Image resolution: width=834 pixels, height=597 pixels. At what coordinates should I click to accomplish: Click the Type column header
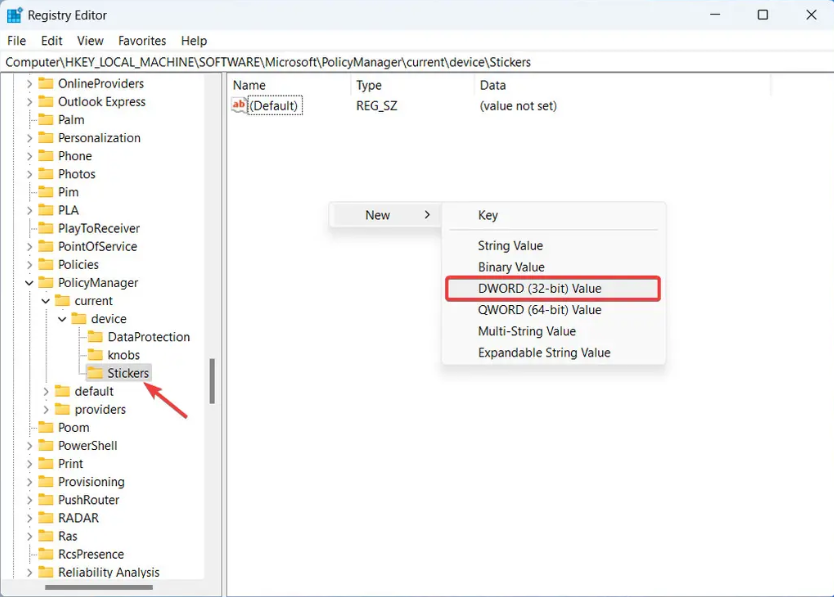(x=412, y=85)
